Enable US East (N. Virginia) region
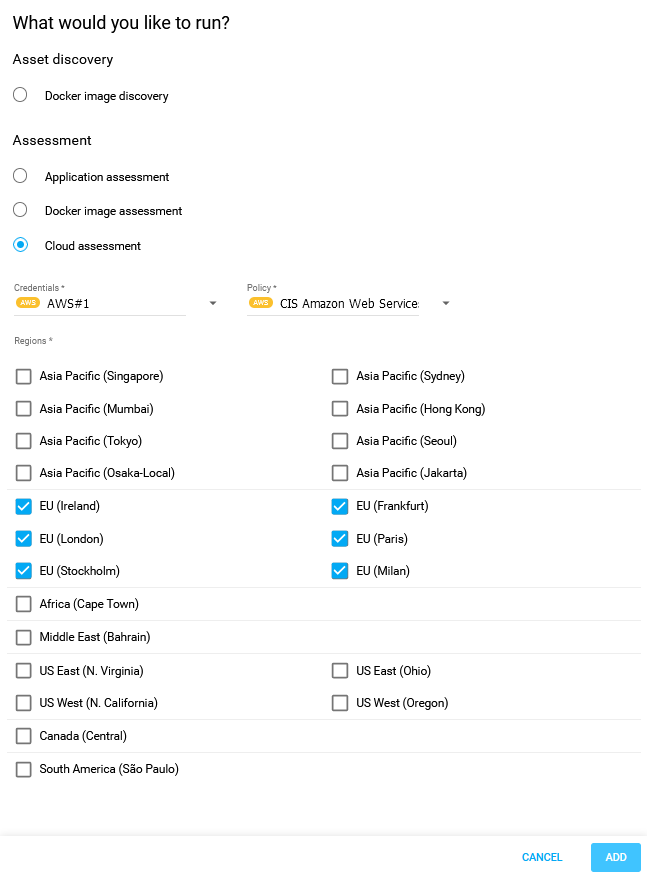 pyautogui.click(x=24, y=671)
